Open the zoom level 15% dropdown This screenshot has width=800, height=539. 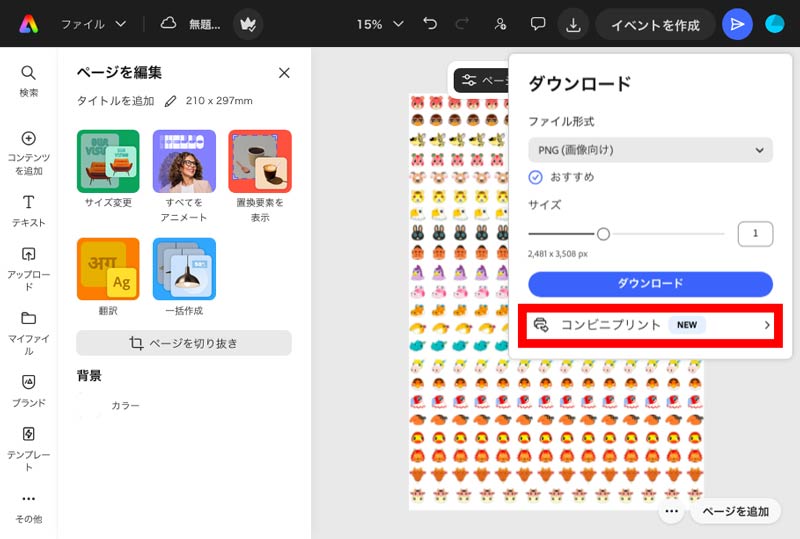(x=380, y=24)
